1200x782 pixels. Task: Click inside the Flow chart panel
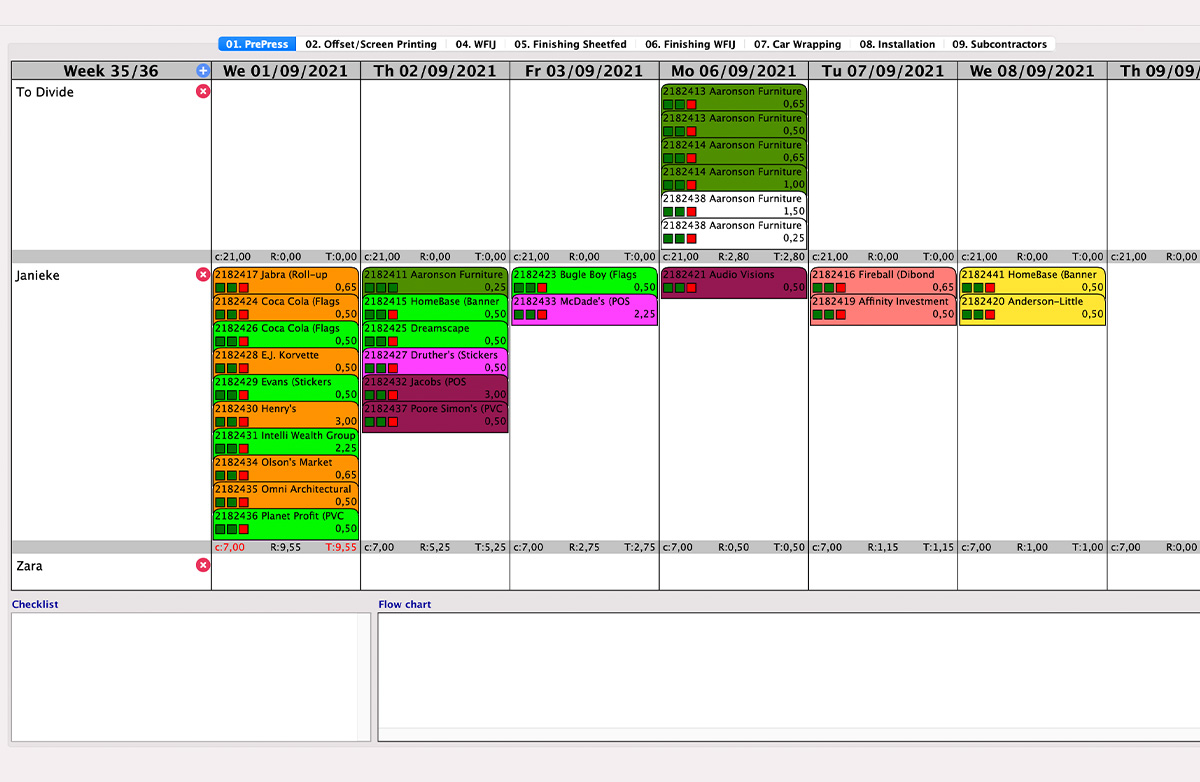[x=789, y=677]
